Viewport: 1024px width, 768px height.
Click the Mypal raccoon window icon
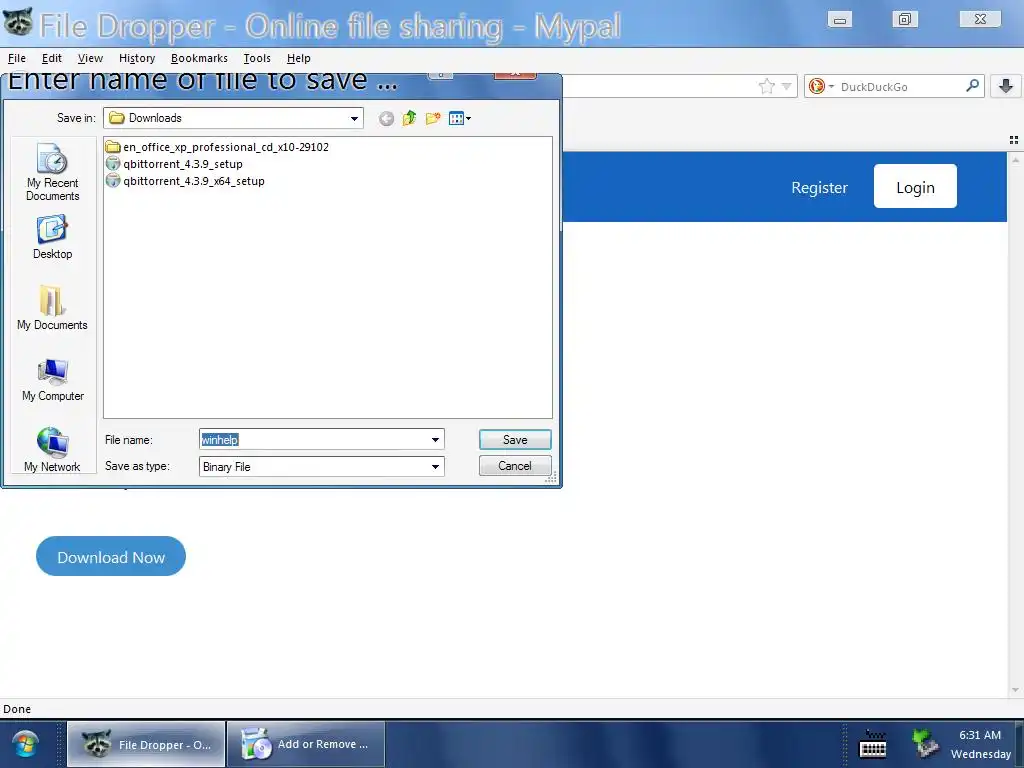click(x=18, y=22)
